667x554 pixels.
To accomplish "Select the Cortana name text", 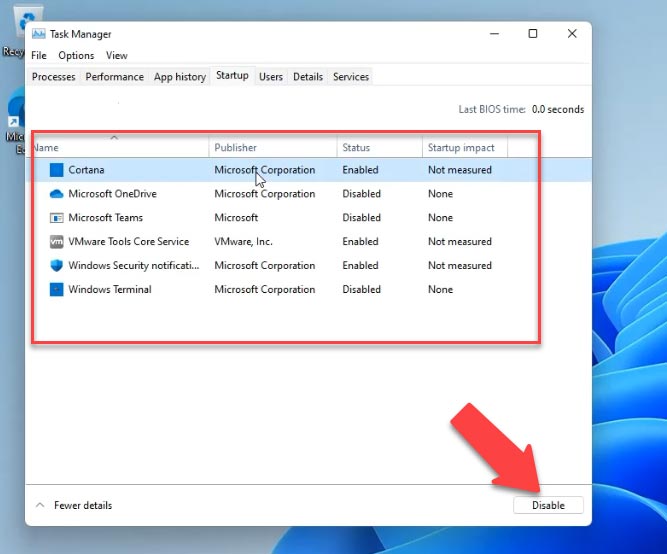I will tap(86, 170).
